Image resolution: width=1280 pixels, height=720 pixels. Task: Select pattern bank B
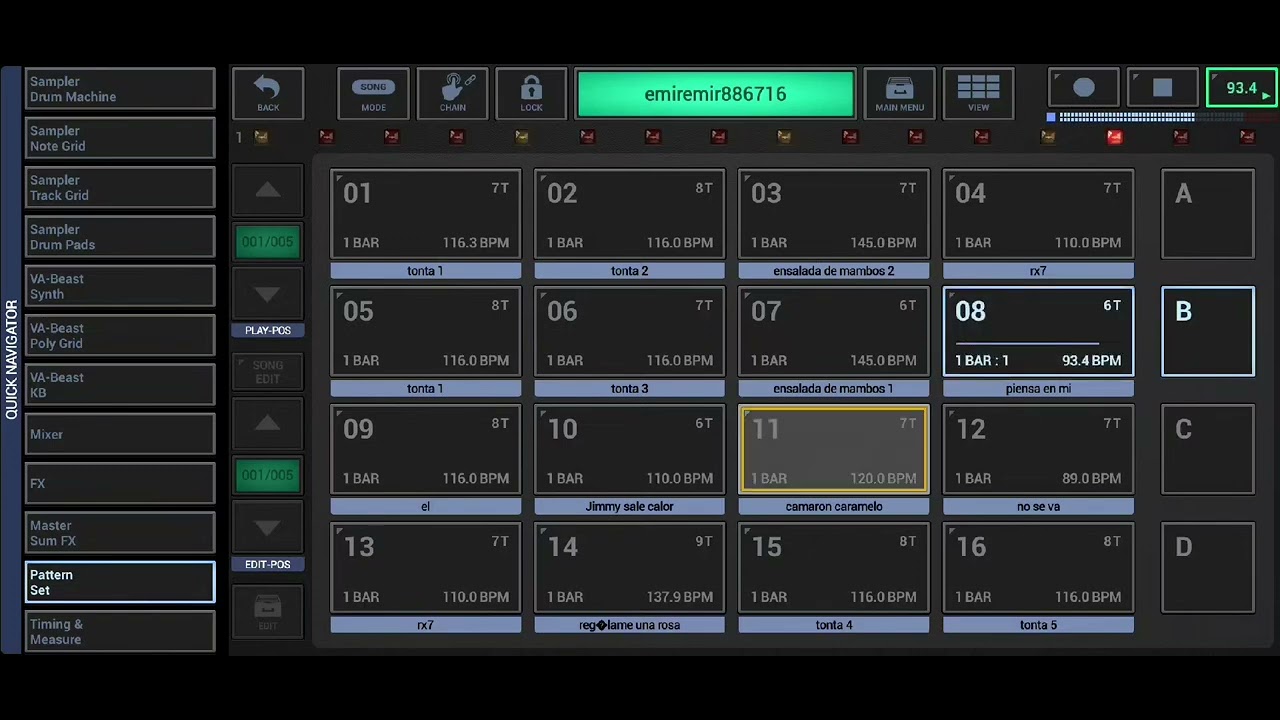pos(1207,332)
